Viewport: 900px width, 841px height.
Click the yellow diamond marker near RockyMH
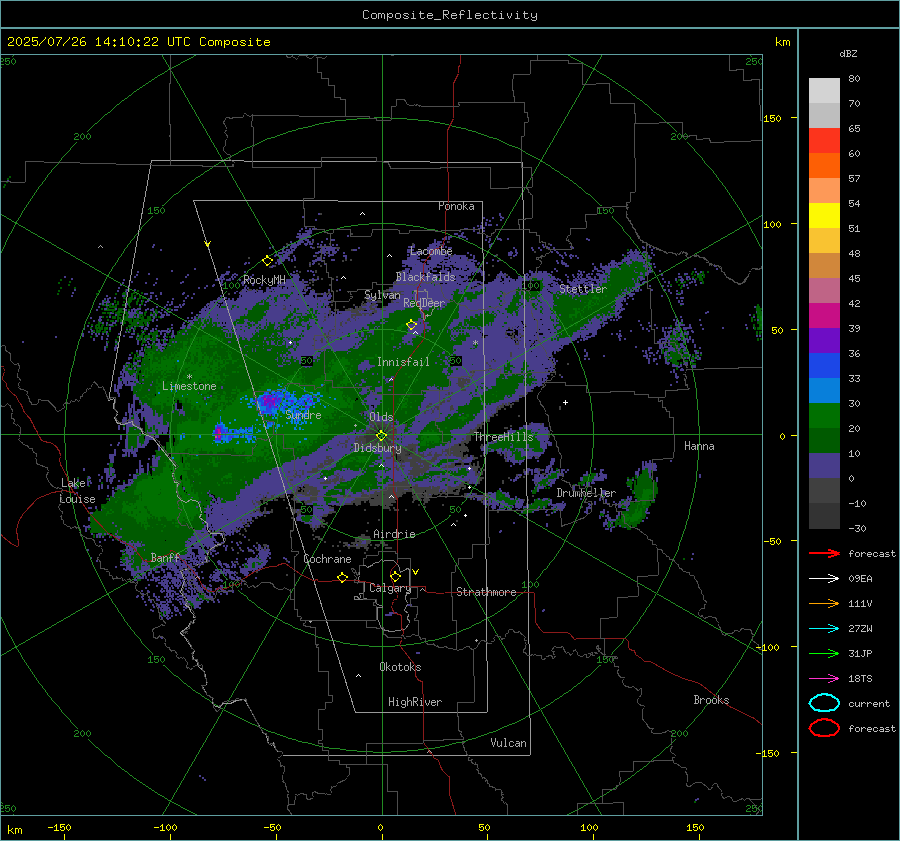(267, 261)
